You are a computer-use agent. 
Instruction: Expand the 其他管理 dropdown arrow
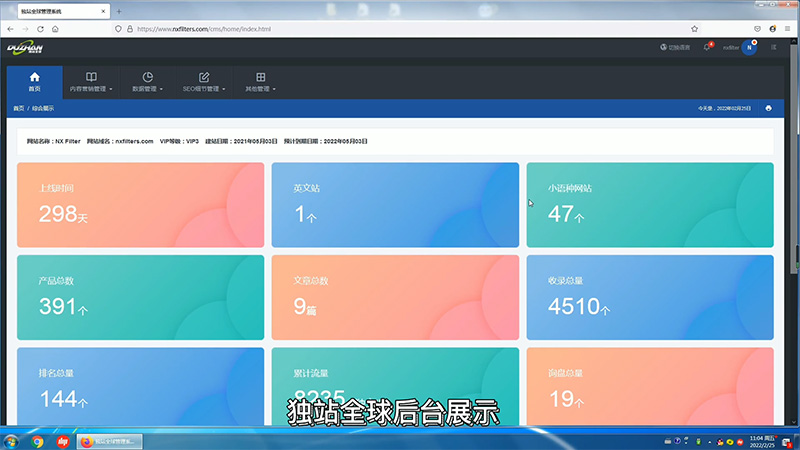(x=274, y=89)
